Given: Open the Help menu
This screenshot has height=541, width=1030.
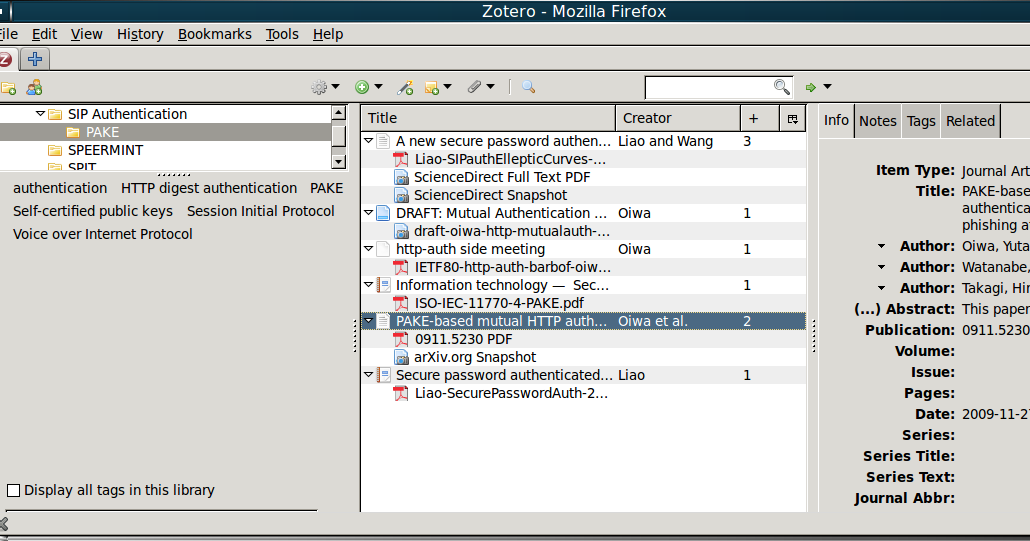Looking at the screenshot, I should coord(328,34).
